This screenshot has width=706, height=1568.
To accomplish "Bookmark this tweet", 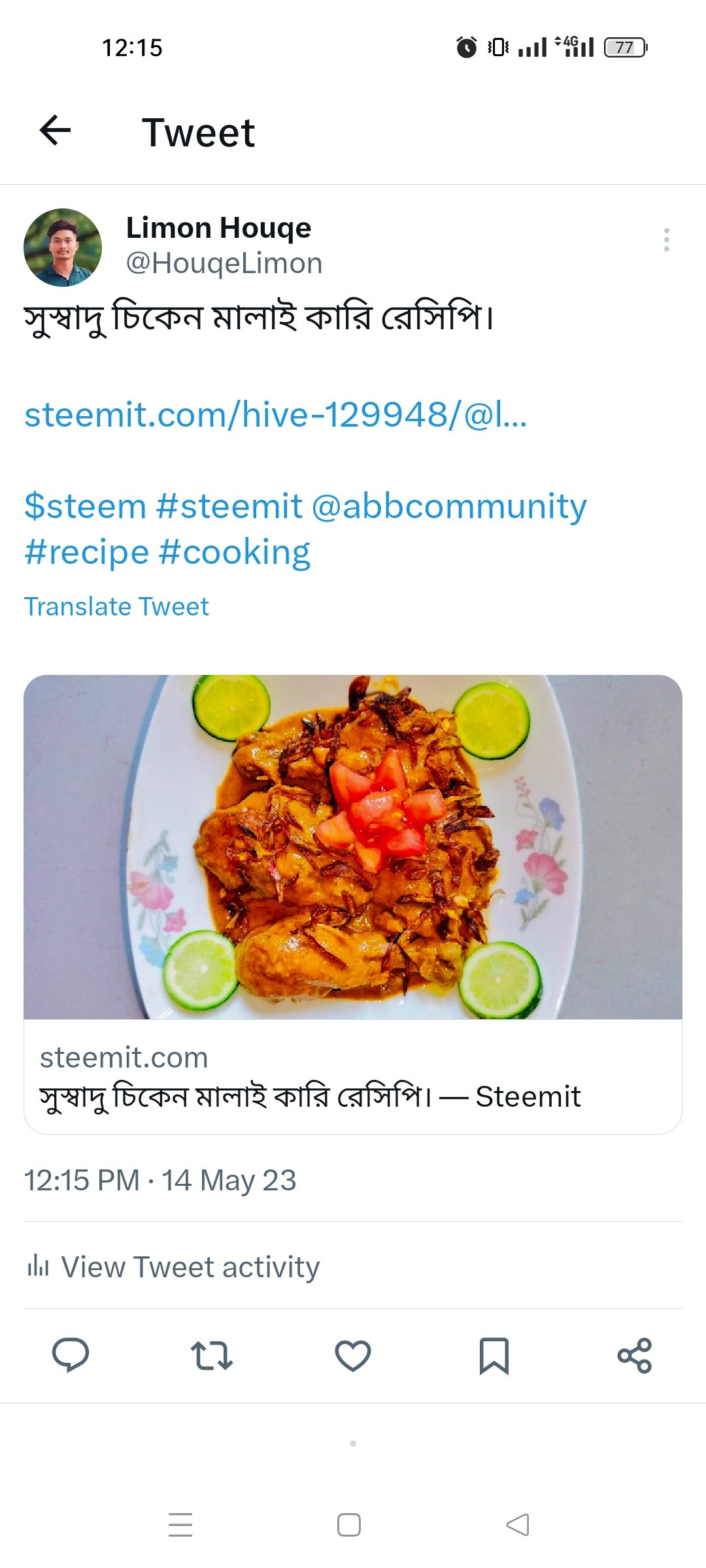I will click(x=494, y=1356).
